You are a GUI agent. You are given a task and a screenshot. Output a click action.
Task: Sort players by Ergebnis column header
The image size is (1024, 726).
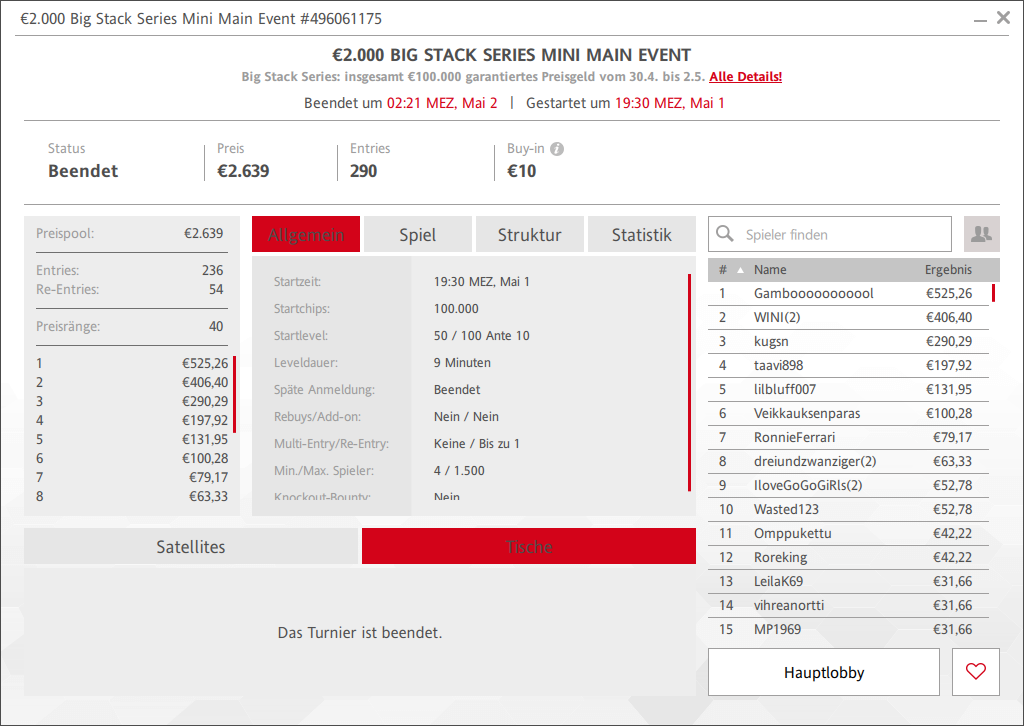pos(948,270)
